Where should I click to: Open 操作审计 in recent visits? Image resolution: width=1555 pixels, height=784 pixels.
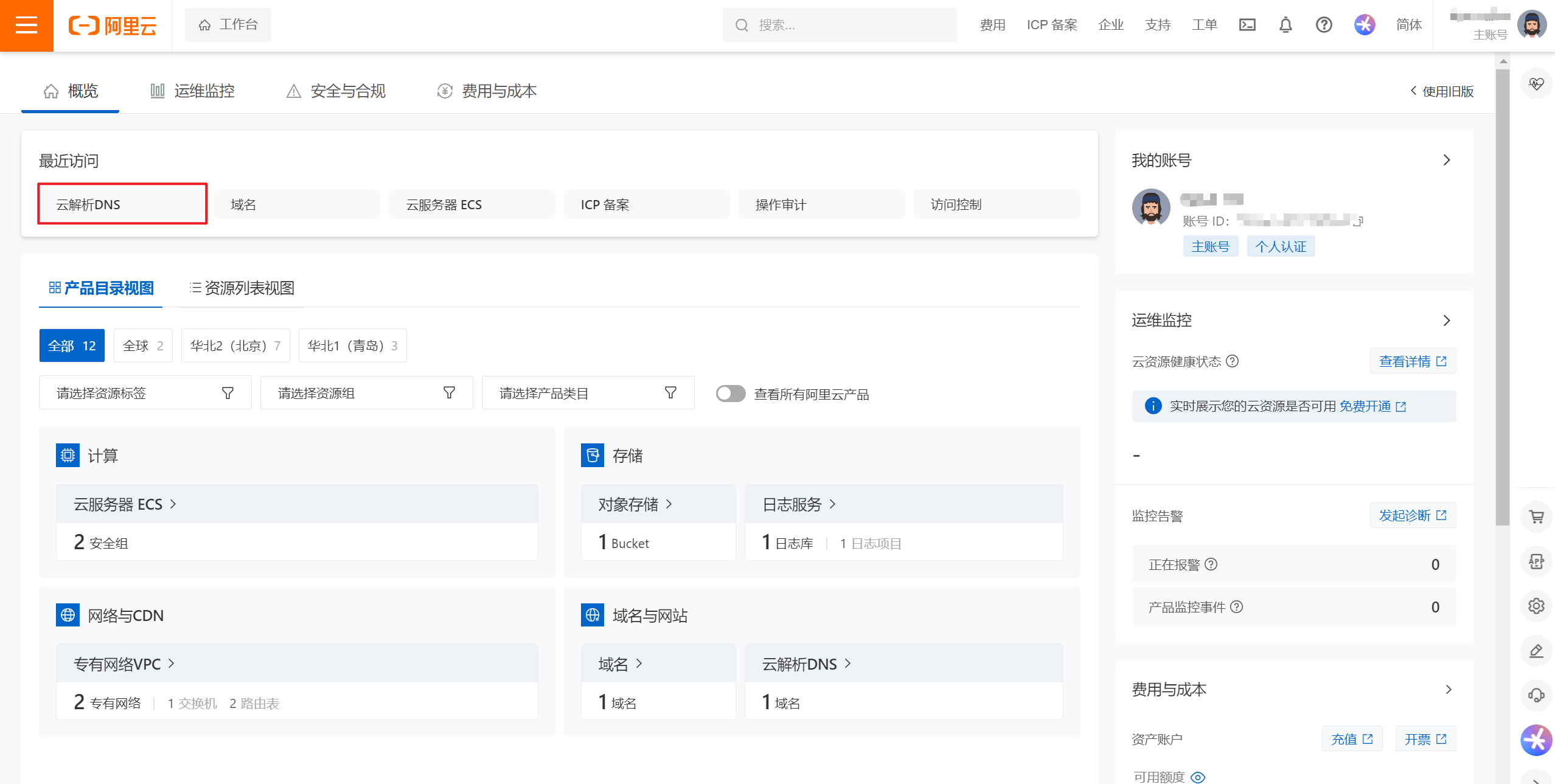click(821, 204)
